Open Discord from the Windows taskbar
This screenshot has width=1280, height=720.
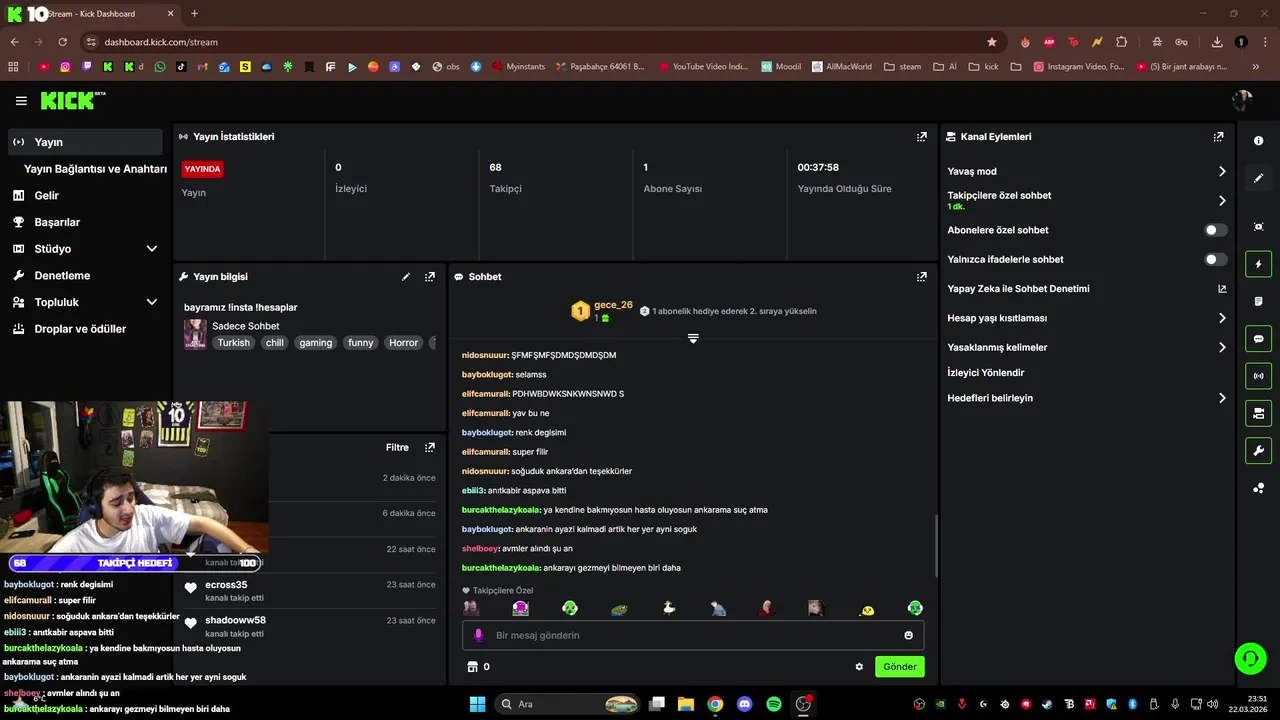point(744,704)
